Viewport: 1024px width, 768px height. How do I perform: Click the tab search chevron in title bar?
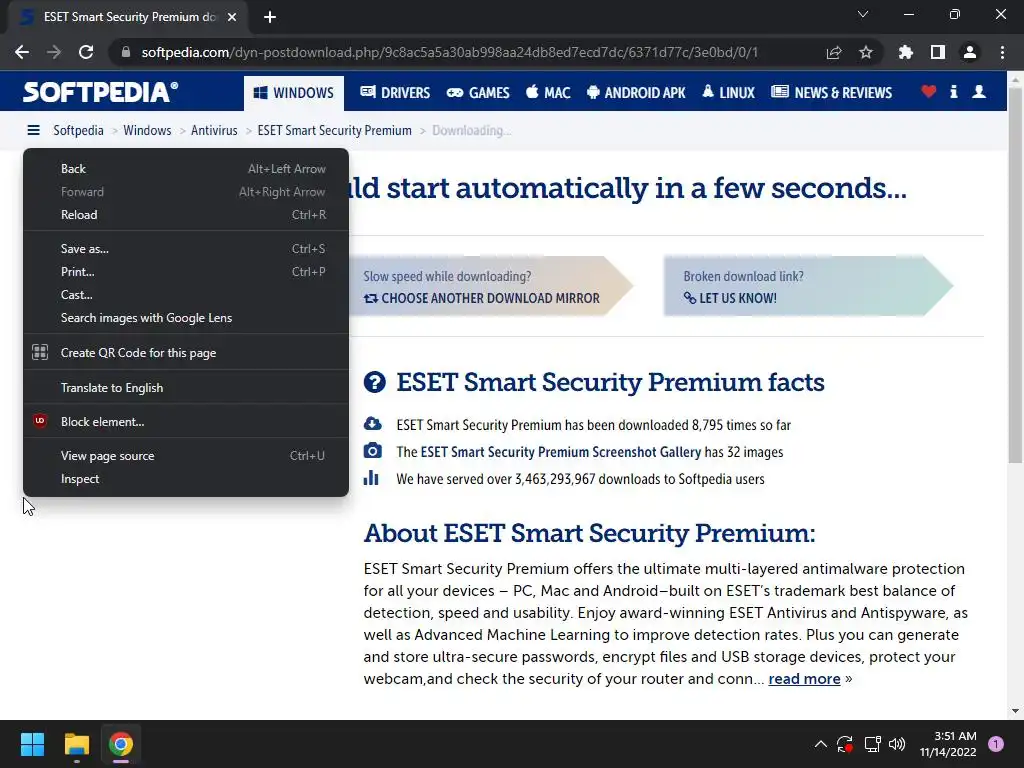pyautogui.click(x=863, y=14)
